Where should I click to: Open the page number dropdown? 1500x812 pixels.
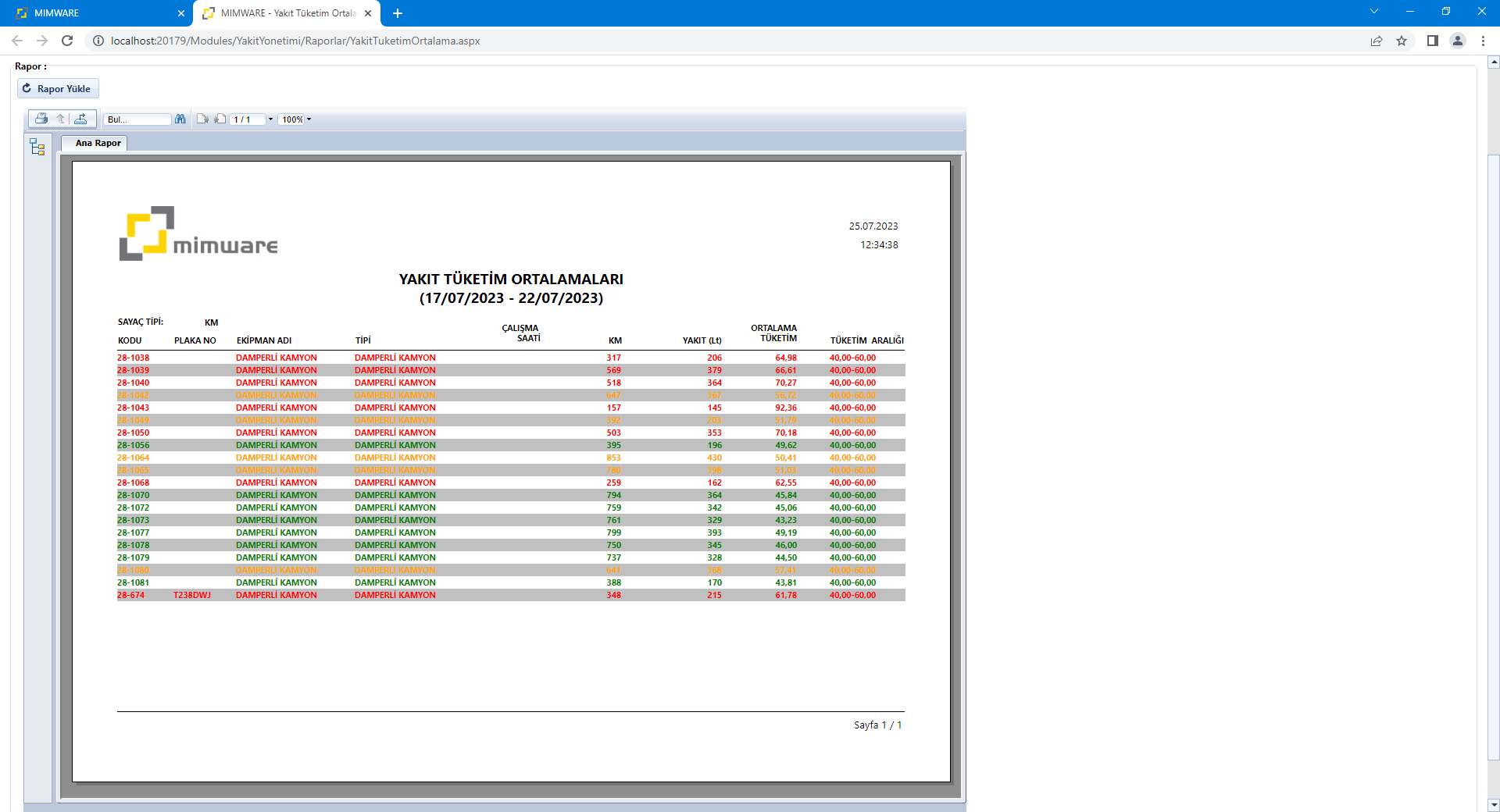[x=270, y=119]
